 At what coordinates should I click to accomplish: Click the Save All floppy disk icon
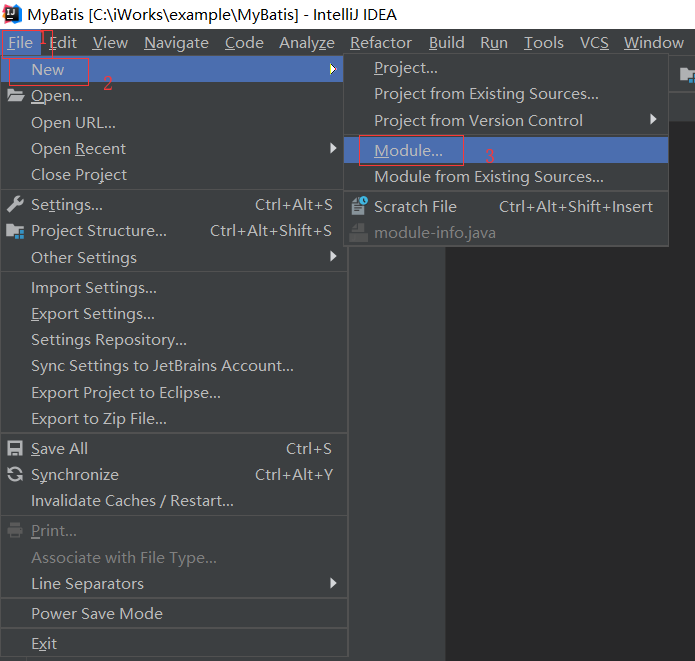point(15,449)
